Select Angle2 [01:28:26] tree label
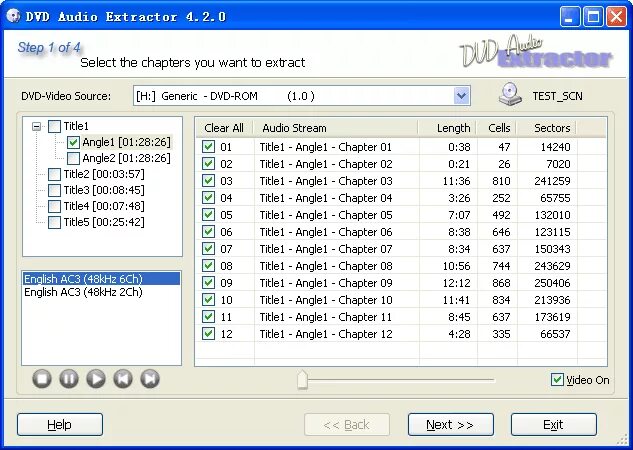This screenshot has width=633, height=450. tap(126, 158)
